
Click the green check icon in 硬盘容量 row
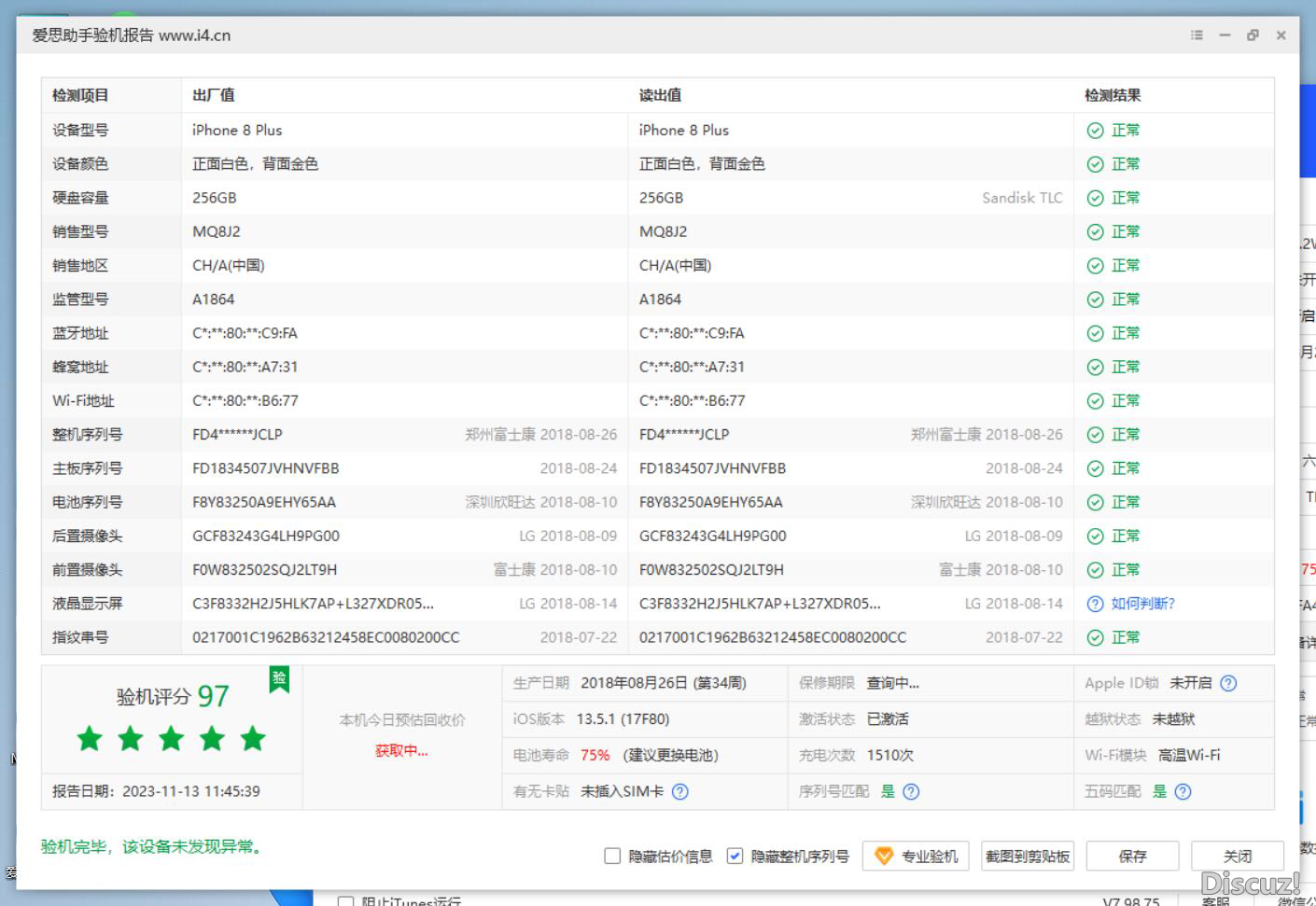(1096, 198)
